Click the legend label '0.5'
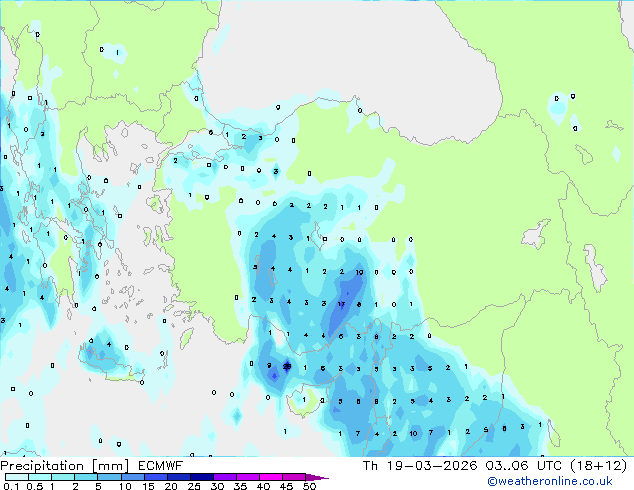 pyautogui.click(x=34, y=486)
